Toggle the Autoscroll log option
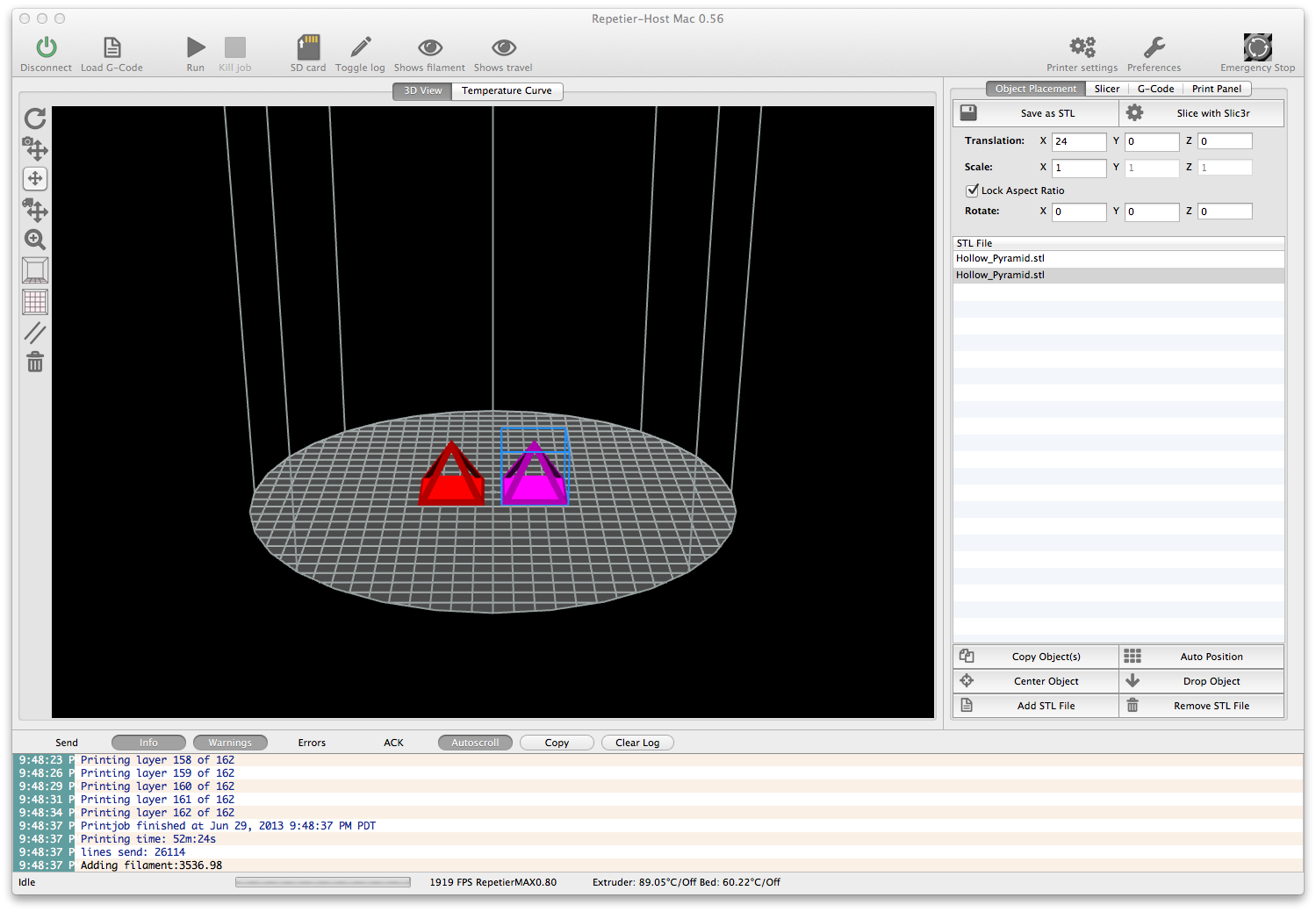This screenshot has width=1316, height=912. pyautogui.click(x=475, y=743)
